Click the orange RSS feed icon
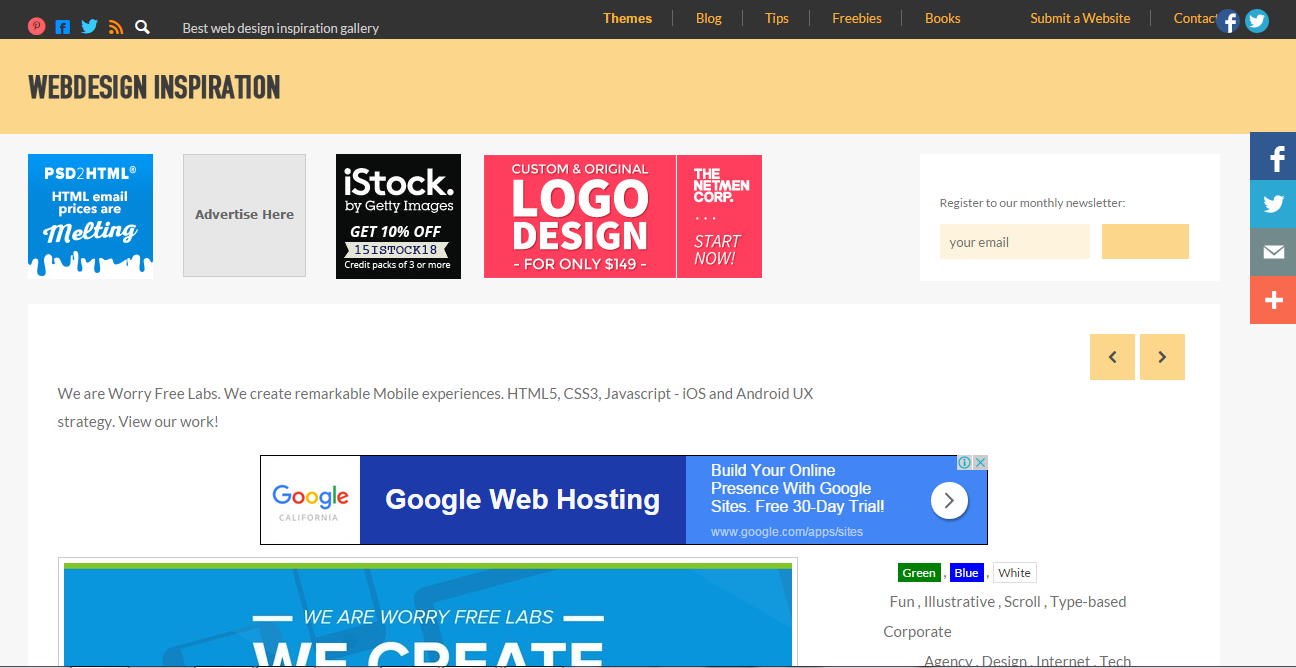This screenshot has width=1296, height=668. coord(116,27)
